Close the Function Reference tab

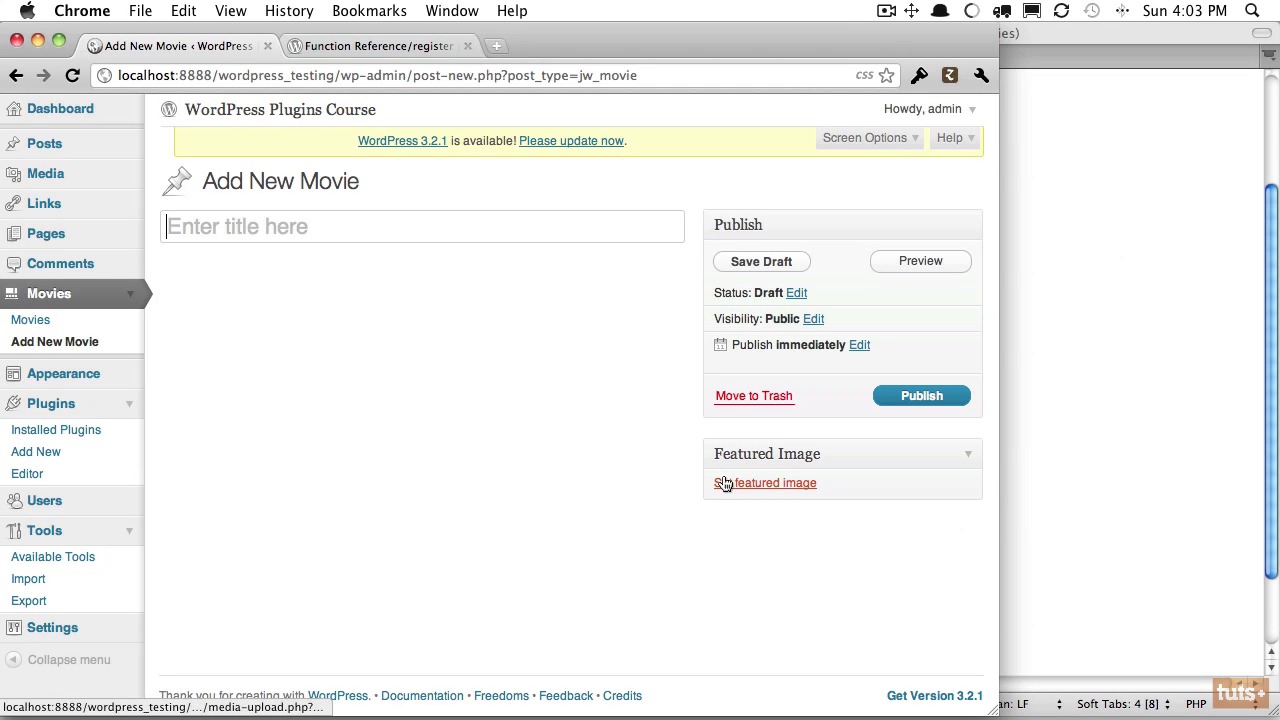(467, 46)
